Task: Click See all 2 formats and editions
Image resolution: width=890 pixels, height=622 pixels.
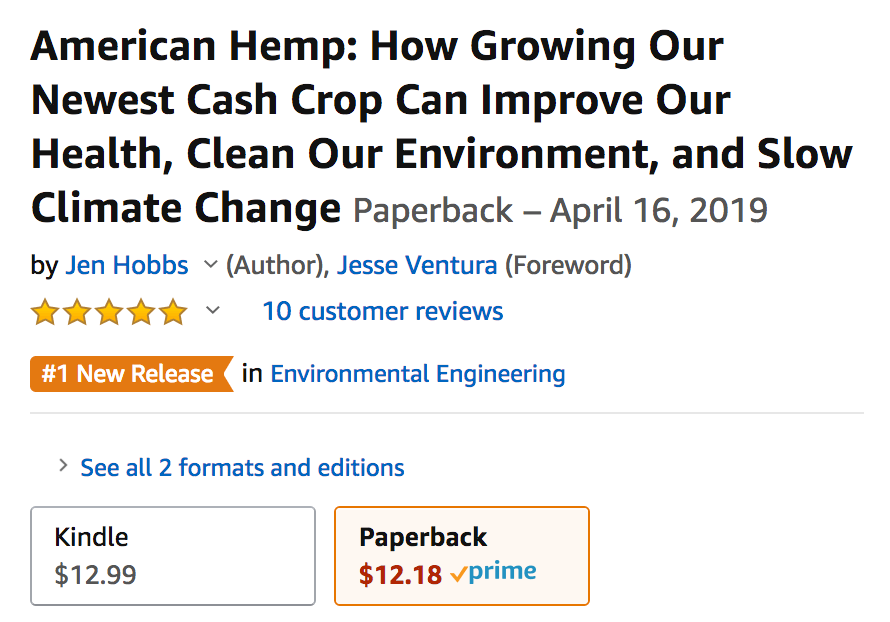Action: 242,468
